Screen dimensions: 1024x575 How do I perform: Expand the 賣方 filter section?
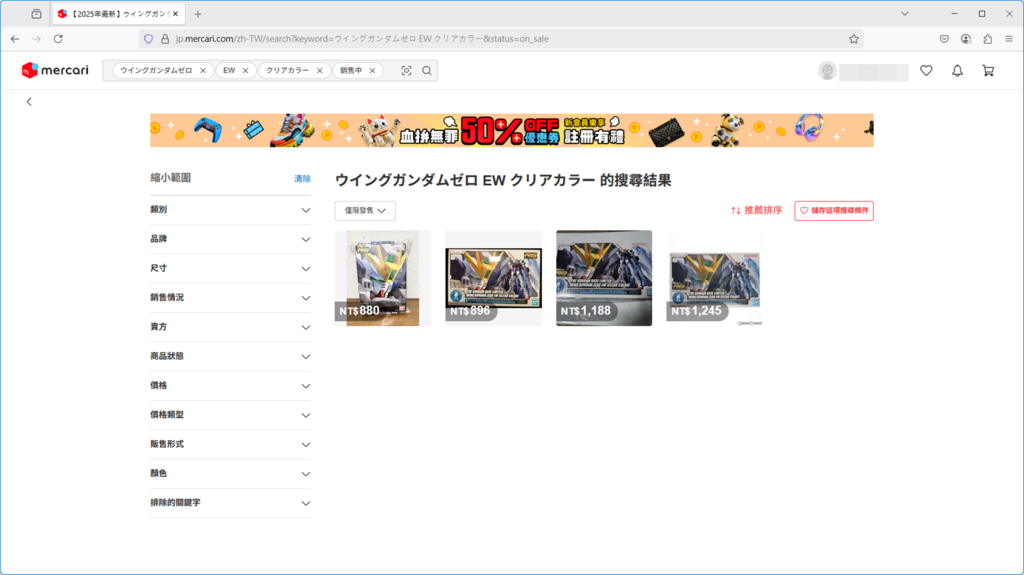(231, 327)
